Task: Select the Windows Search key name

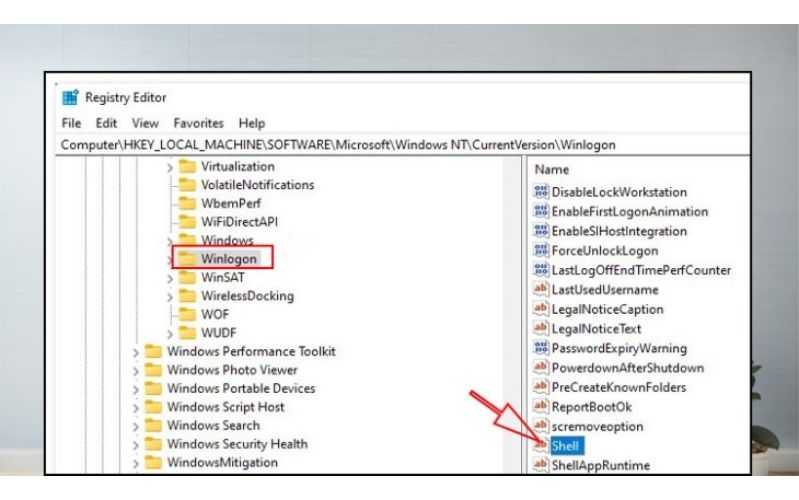Action: tap(214, 426)
